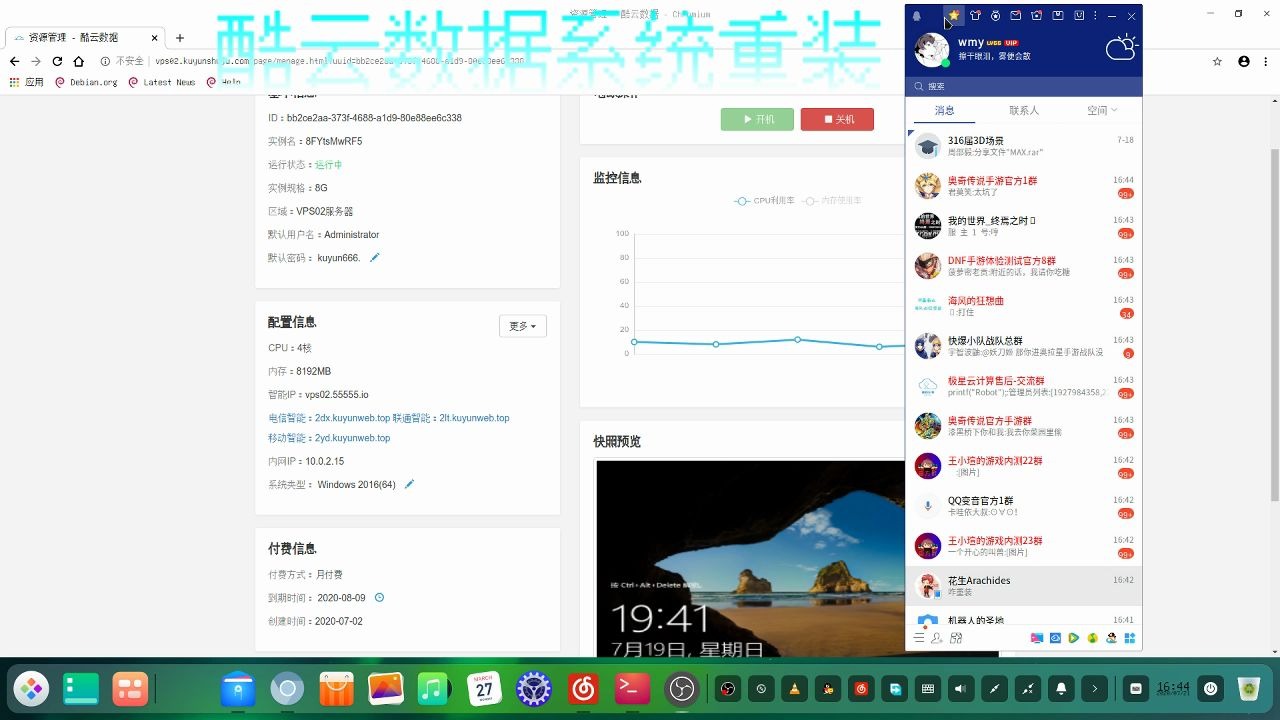Open the 王小培的游戏内测23群 chat
The height and width of the screenshot is (720, 1280).
1023,546
